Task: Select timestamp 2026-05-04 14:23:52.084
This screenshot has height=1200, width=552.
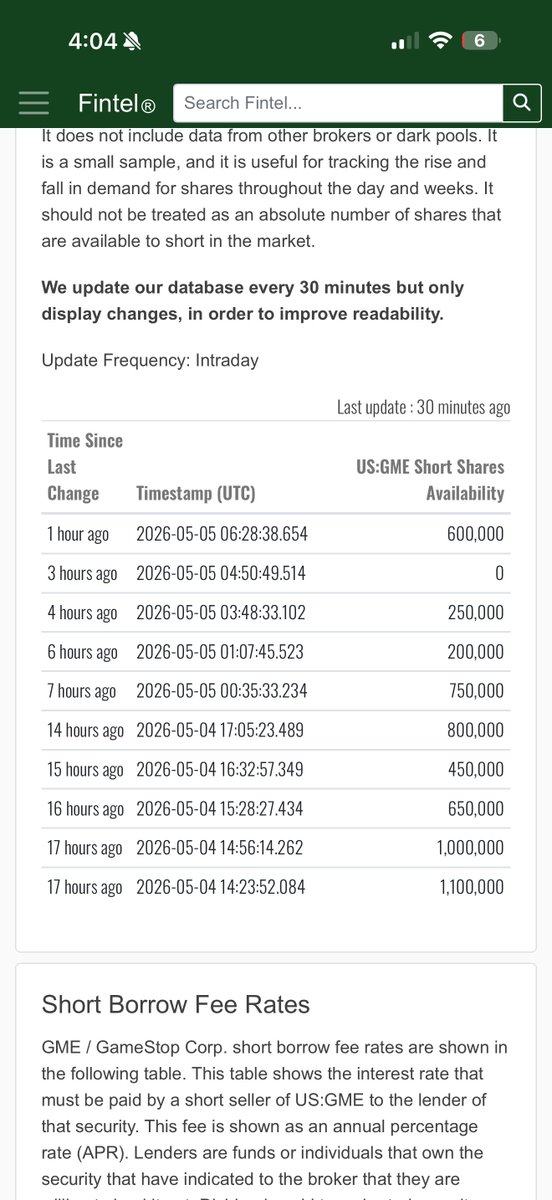Action: click(x=221, y=887)
